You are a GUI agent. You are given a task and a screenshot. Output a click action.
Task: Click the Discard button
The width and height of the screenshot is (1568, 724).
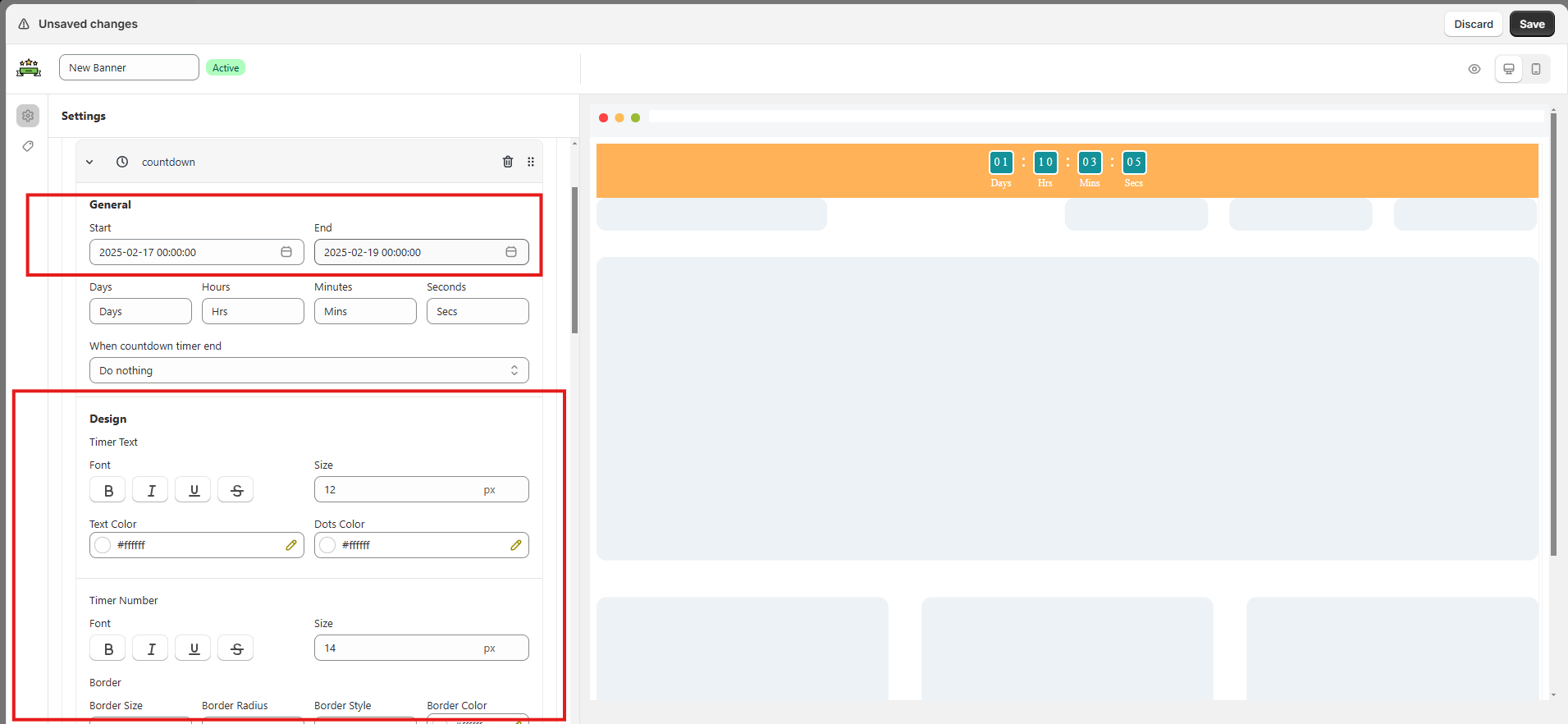(1473, 24)
